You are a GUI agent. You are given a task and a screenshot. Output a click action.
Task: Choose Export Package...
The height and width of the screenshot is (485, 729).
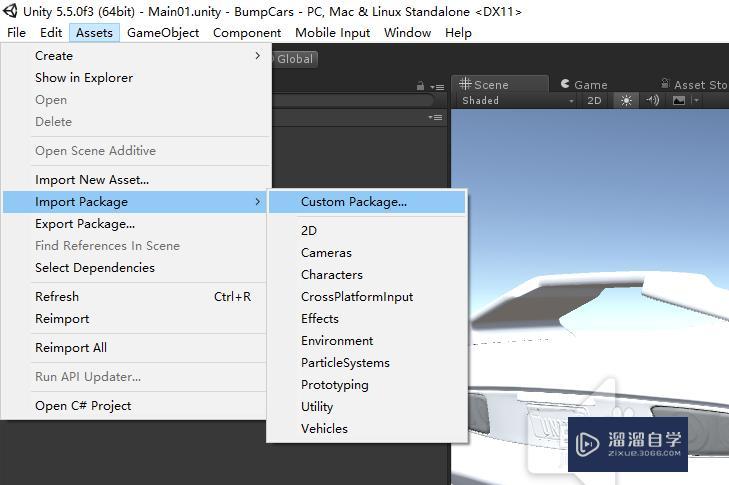[135, 224]
